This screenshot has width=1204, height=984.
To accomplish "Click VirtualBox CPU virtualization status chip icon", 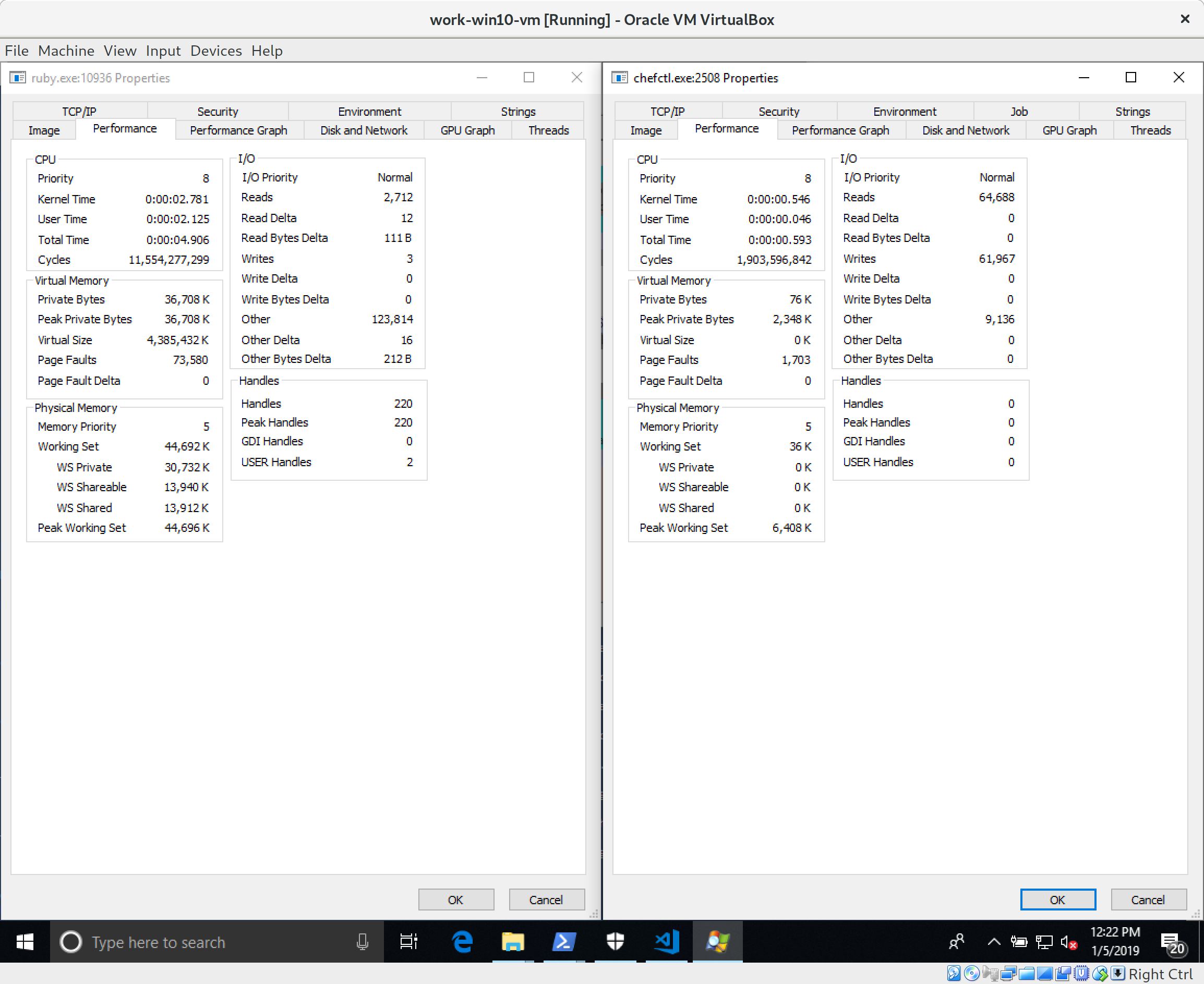I will (x=1081, y=974).
